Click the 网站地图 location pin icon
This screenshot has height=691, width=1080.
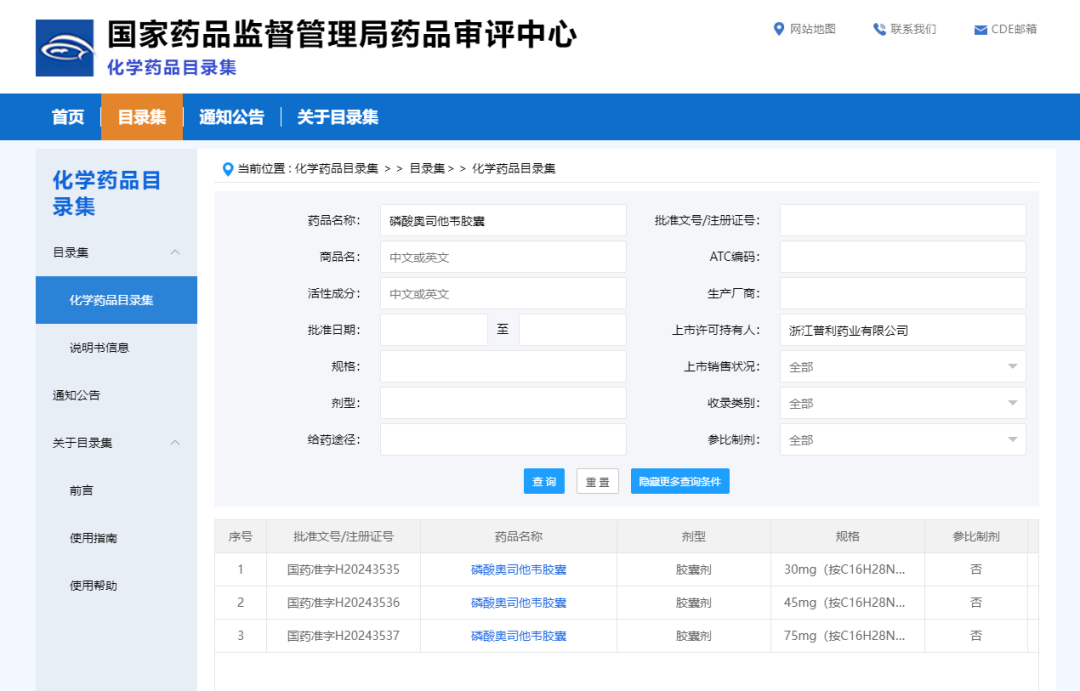(779, 29)
